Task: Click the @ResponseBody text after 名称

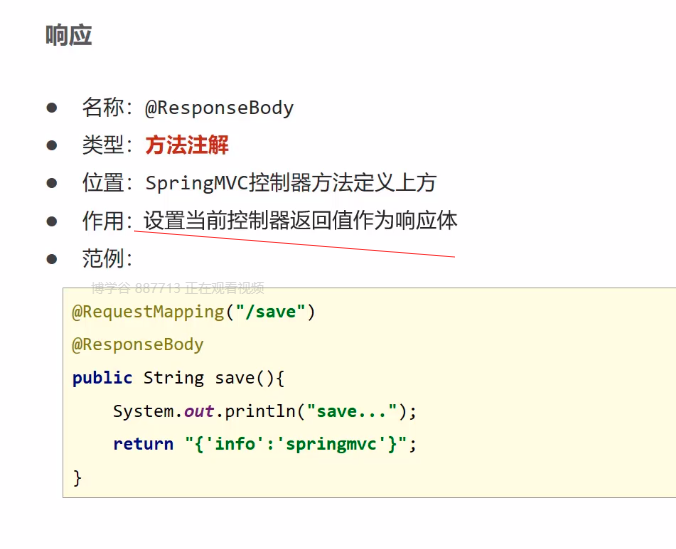Action: click(219, 108)
